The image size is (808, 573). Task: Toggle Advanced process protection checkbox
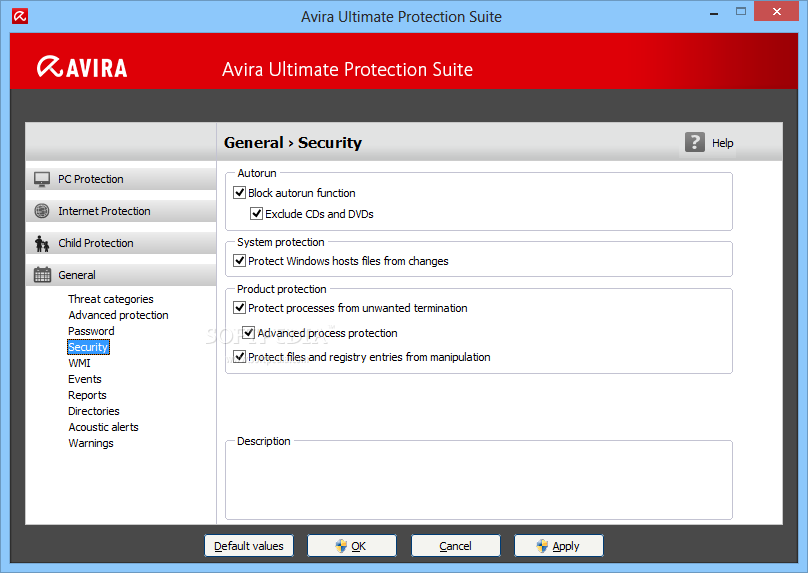click(x=248, y=333)
